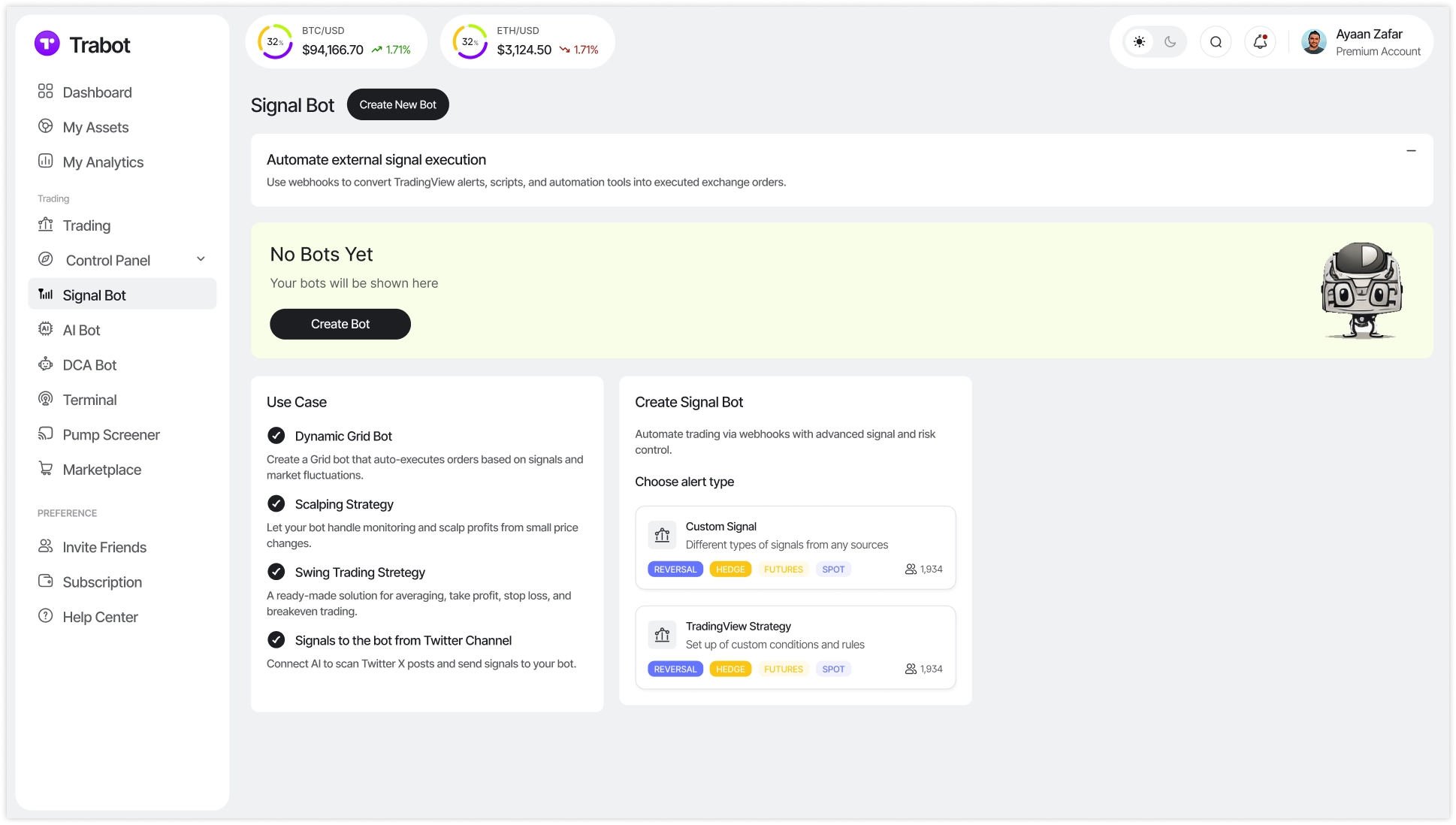Click Create Bot in the No Bots Yet panel

pos(340,324)
